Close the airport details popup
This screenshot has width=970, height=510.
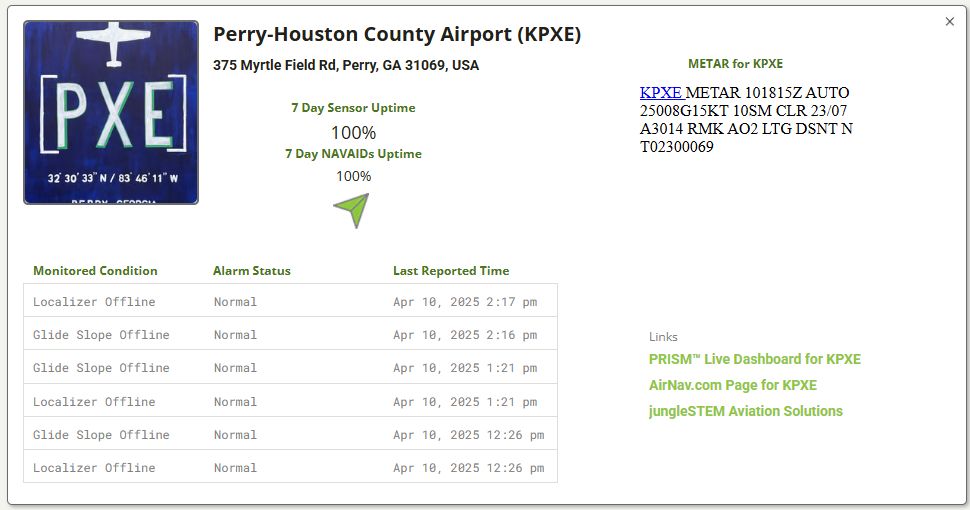pyautogui.click(x=950, y=22)
